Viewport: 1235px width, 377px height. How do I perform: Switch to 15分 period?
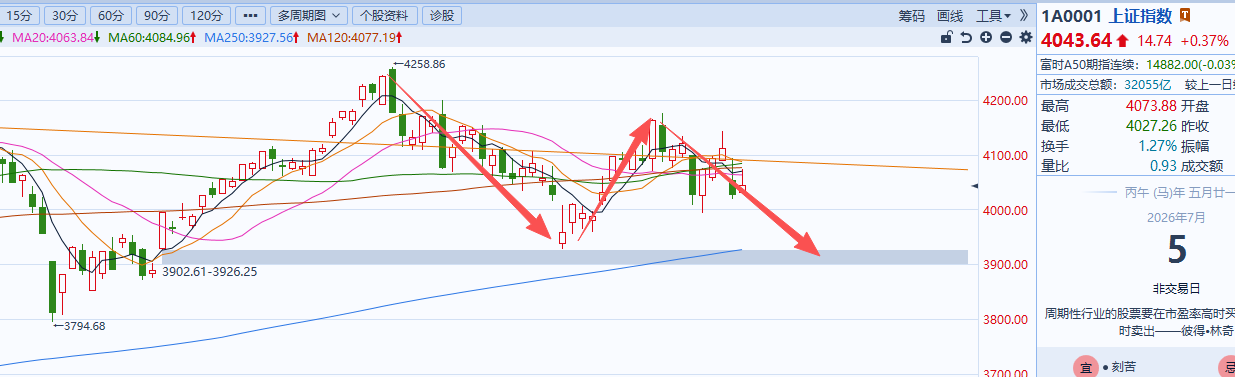pyautogui.click(x=21, y=16)
